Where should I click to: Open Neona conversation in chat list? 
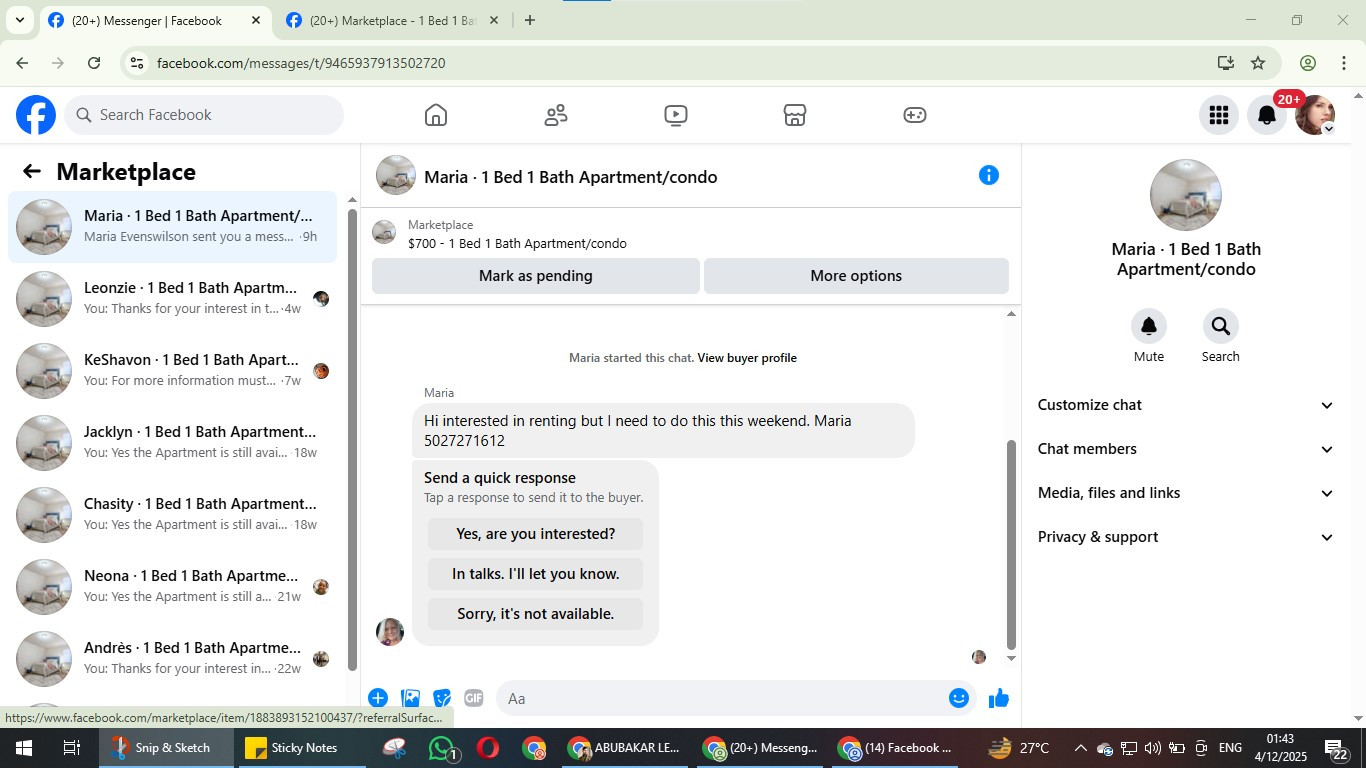point(173,587)
